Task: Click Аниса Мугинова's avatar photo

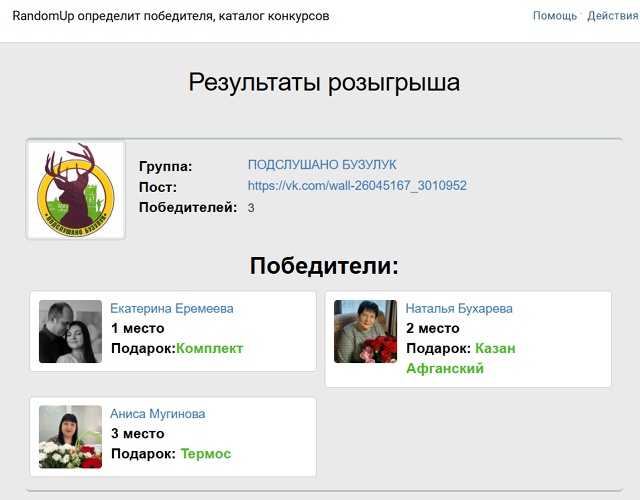Action: pos(70,437)
